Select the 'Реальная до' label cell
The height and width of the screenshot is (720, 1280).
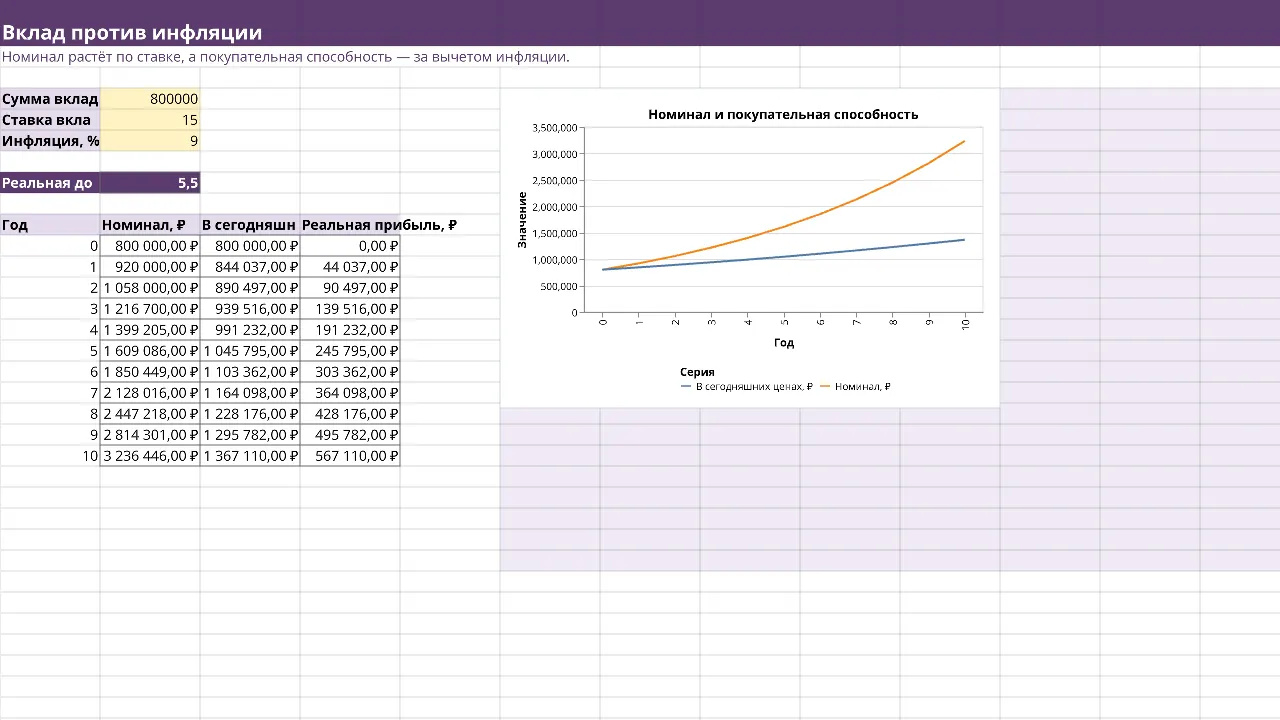click(50, 183)
